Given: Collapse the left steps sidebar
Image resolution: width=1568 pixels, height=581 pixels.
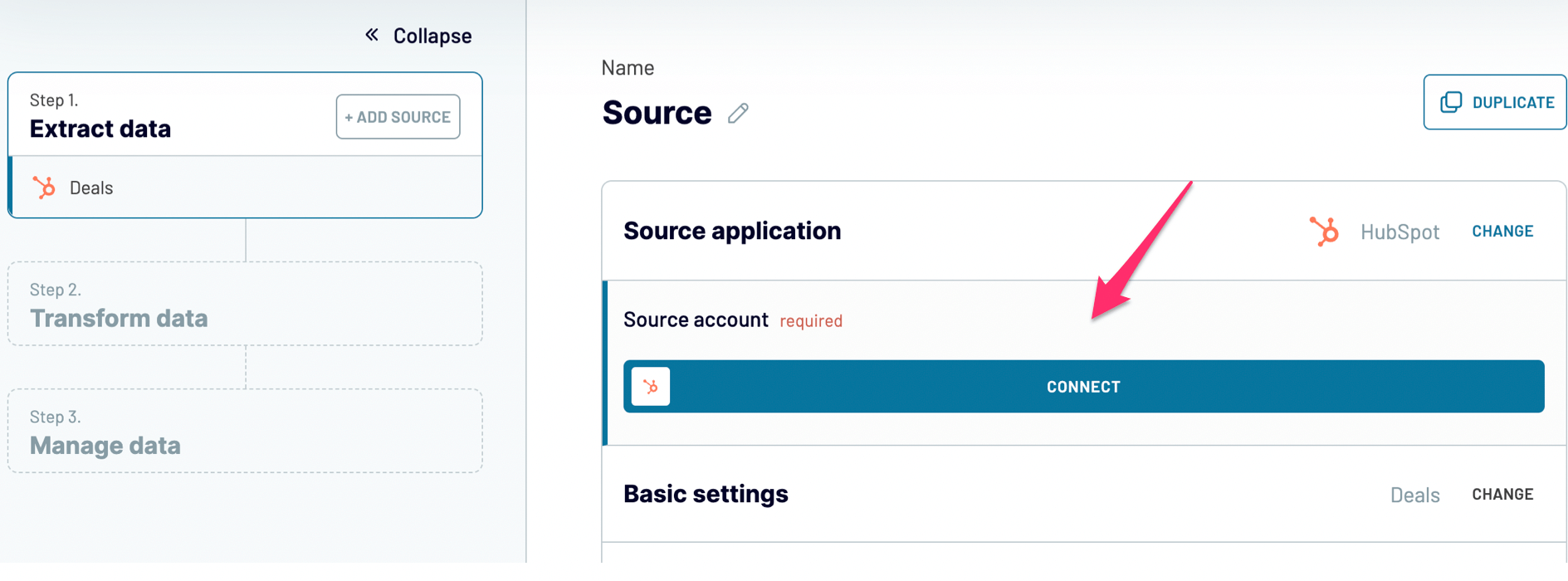Looking at the screenshot, I should pos(418,36).
